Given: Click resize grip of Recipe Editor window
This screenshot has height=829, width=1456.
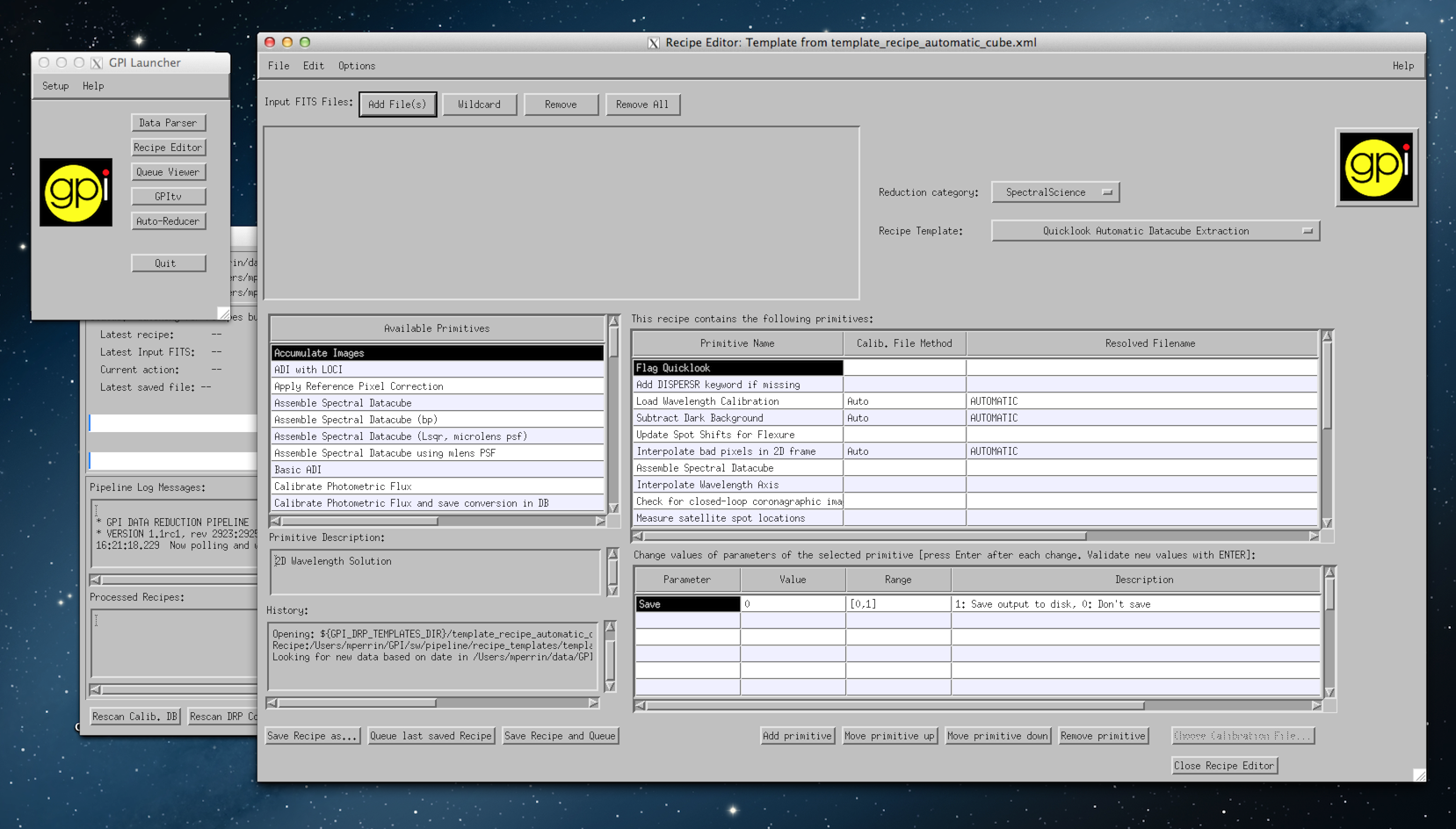Looking at the screenshot, I should [1418, 775].
